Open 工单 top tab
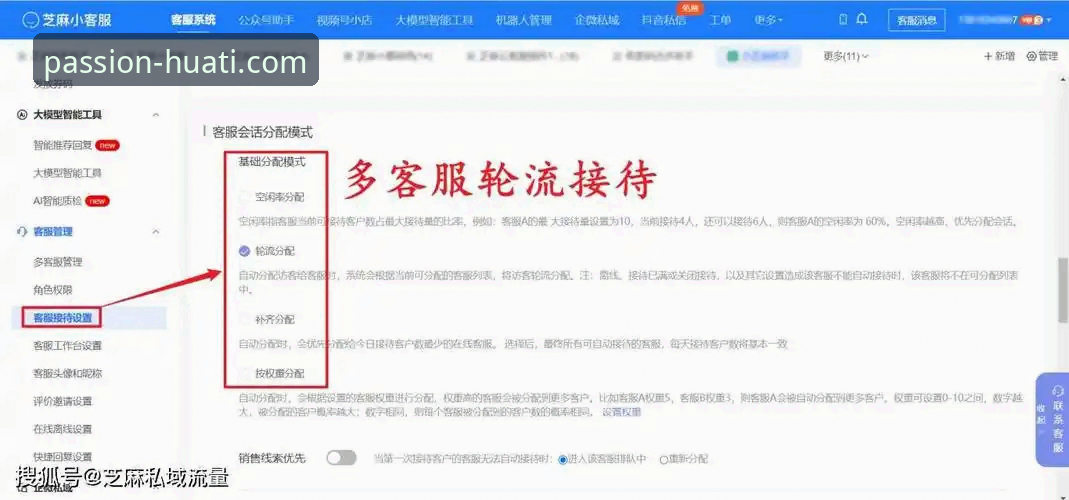This screenshot has height=500, width=1069. click(720, 20)
